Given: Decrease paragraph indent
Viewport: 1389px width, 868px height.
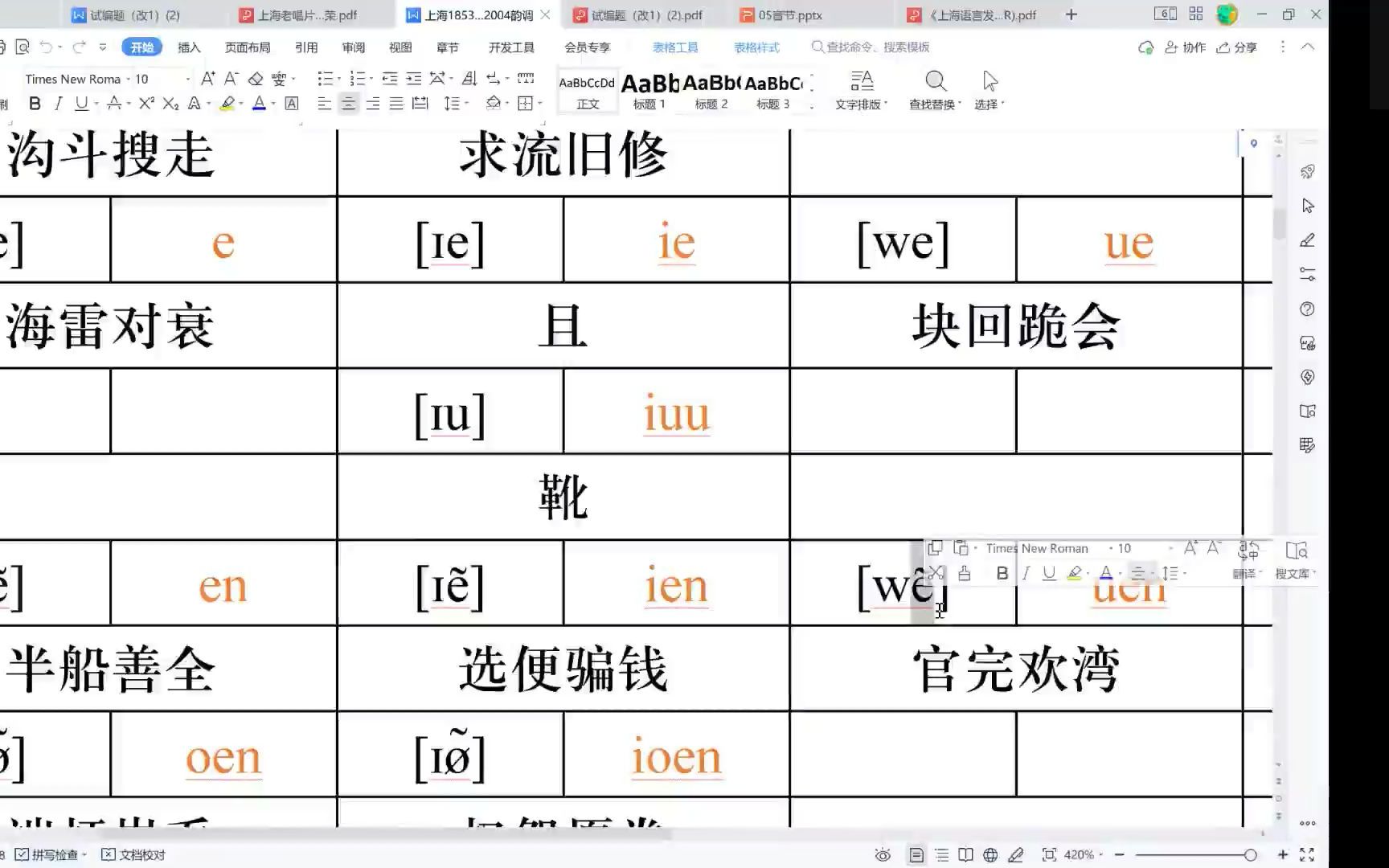Looking at the screenshot, I should (390, 79).
